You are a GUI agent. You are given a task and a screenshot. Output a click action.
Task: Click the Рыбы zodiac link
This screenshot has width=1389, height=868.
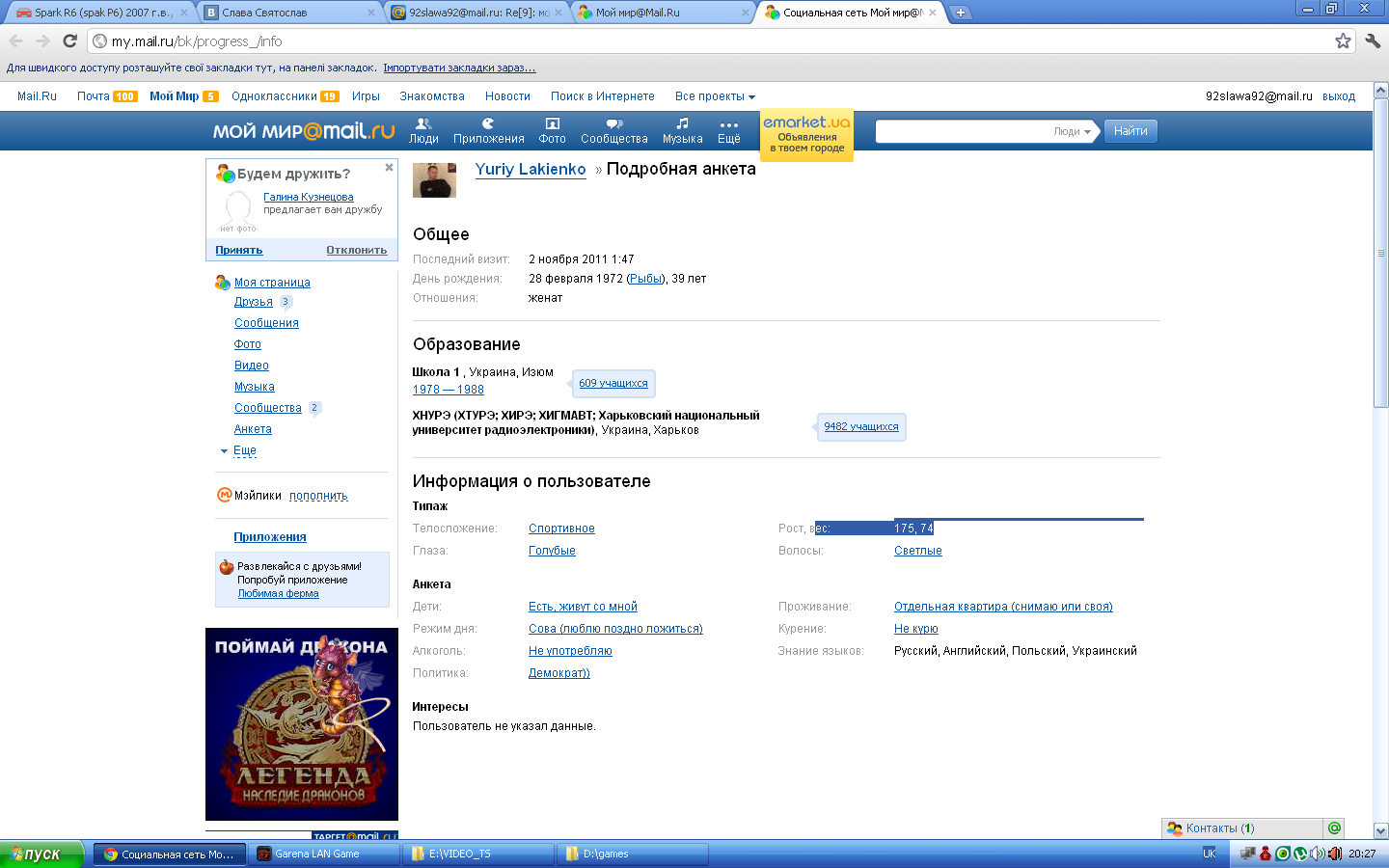pyautogui.click(x=645, y=279)
